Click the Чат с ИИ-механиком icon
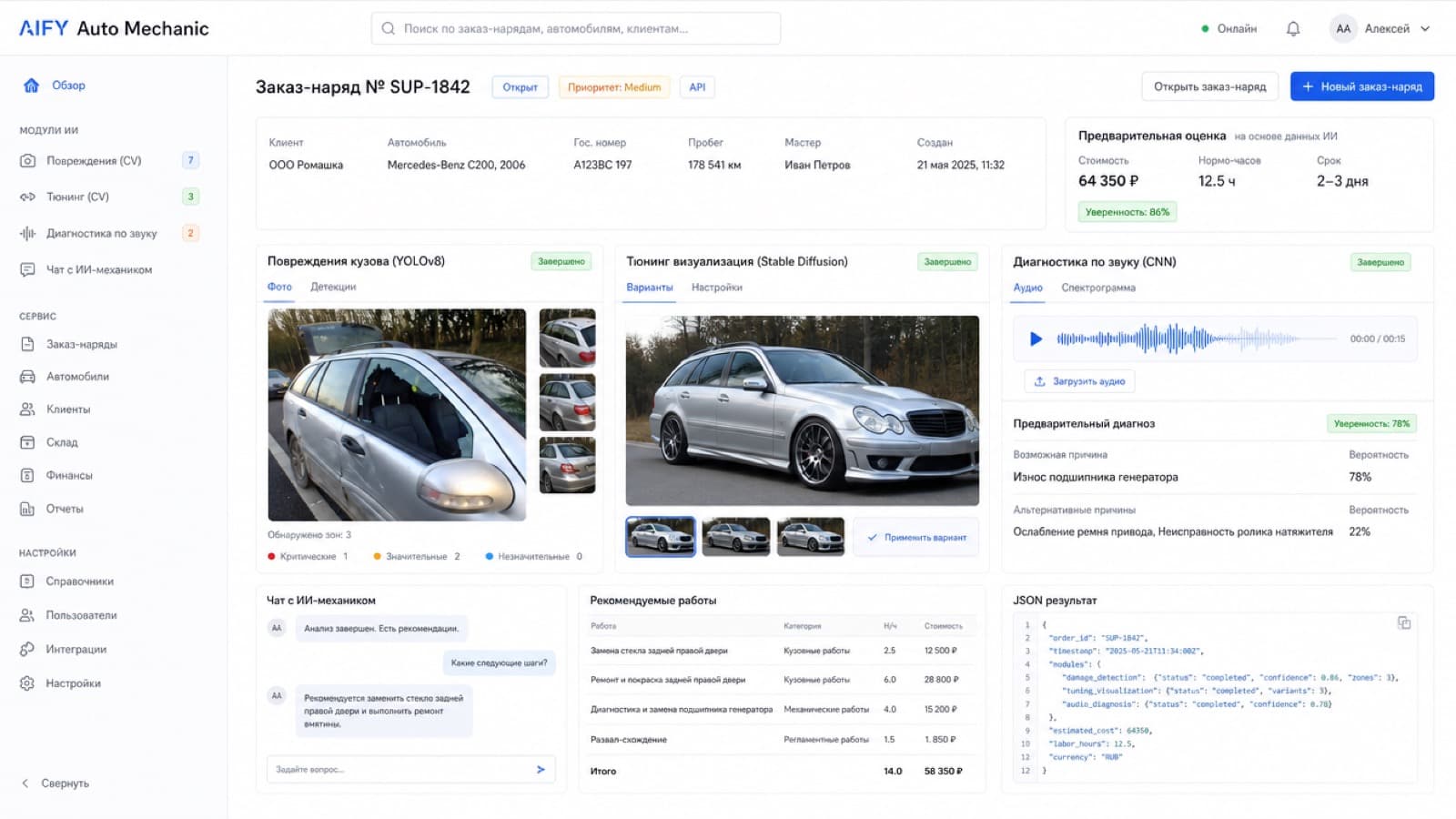Viewport: 1456px width, 819px height. click(x=27, y=269)
